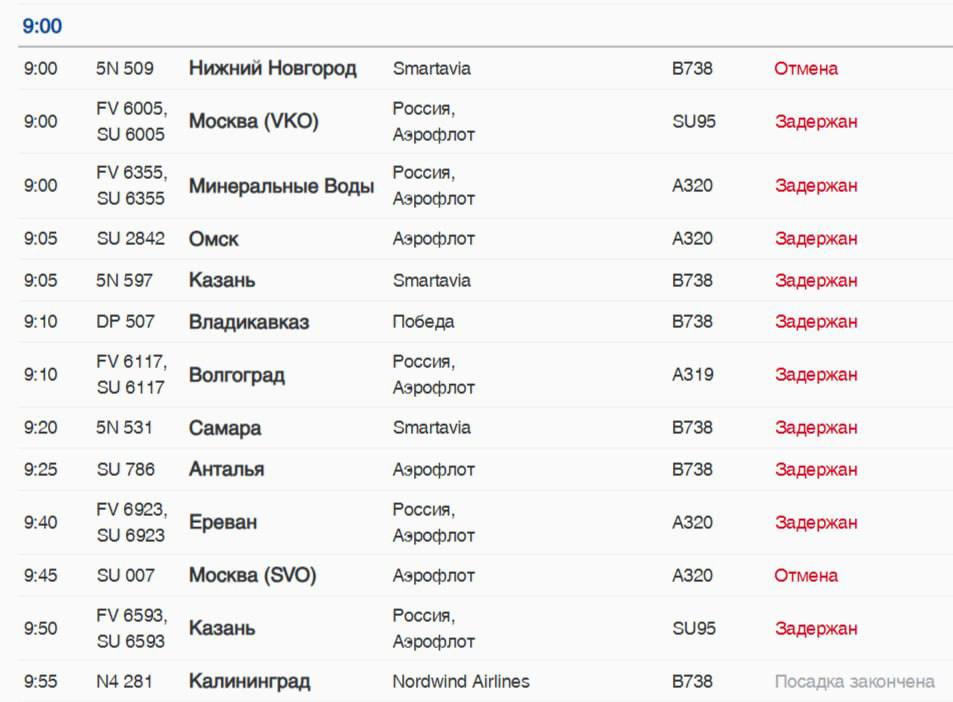Click Посадка закончена status text

pyautogui.click(x=855, y=681)
